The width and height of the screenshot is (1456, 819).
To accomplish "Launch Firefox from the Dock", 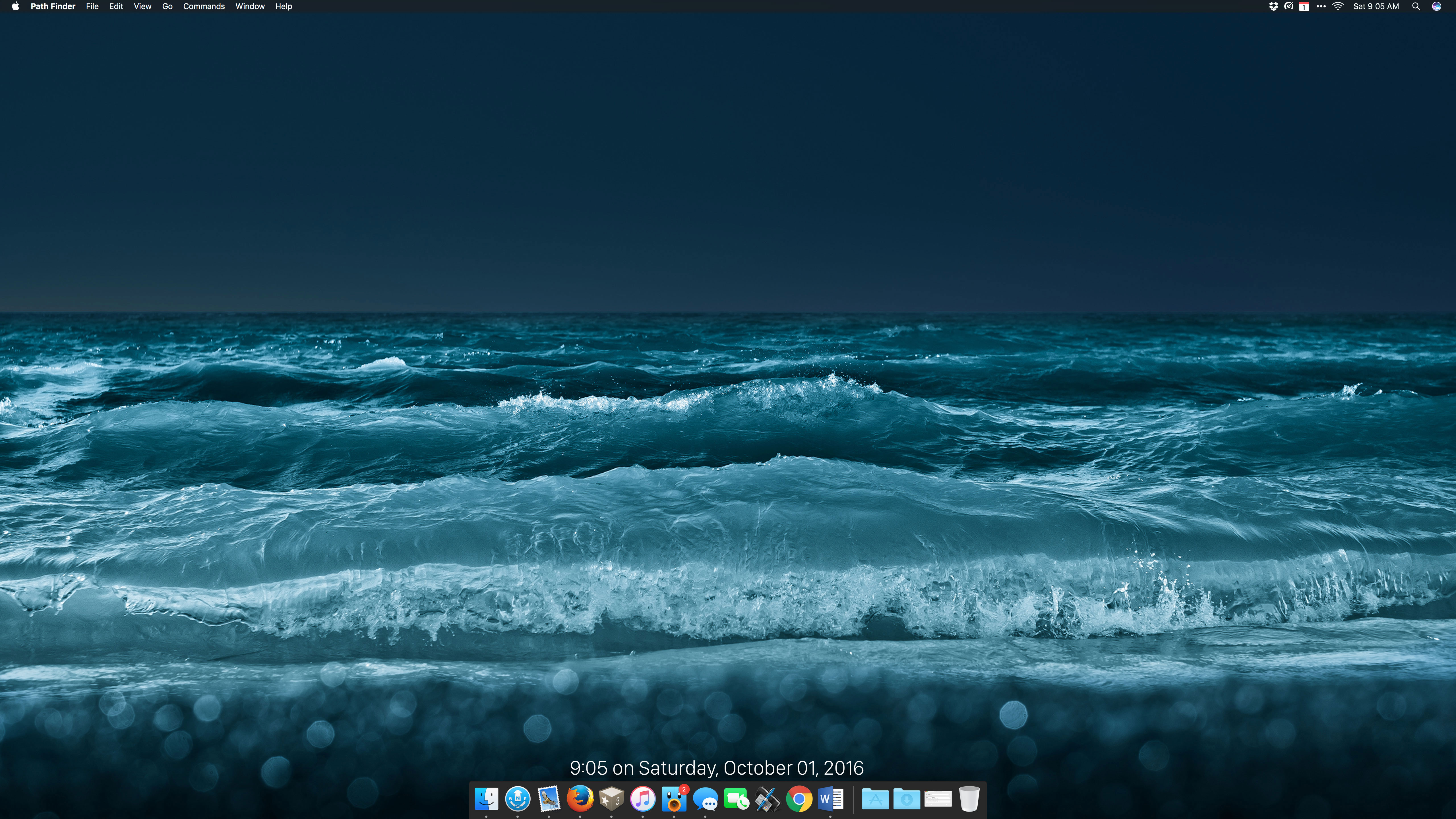I will 580,799.
